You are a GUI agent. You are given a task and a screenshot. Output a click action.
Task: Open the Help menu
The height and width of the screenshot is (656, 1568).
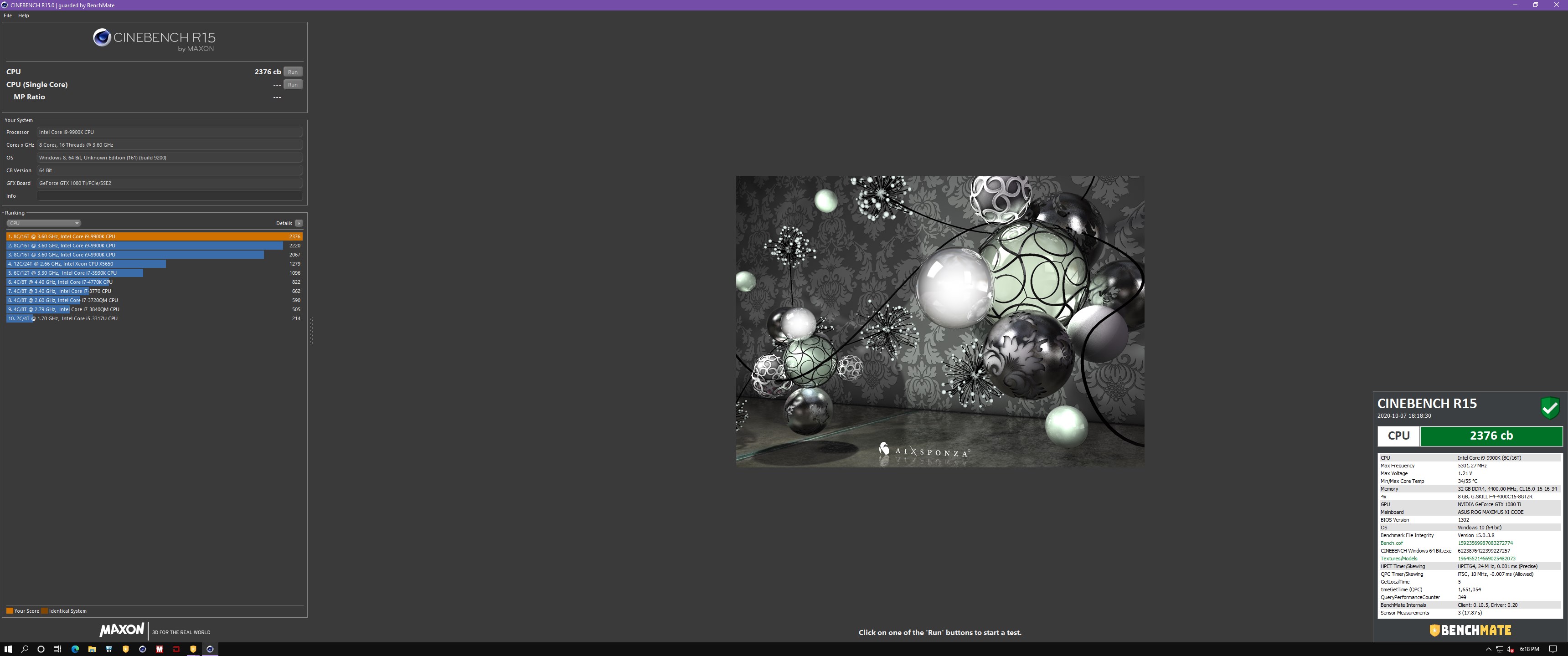(x=24, y=16)
